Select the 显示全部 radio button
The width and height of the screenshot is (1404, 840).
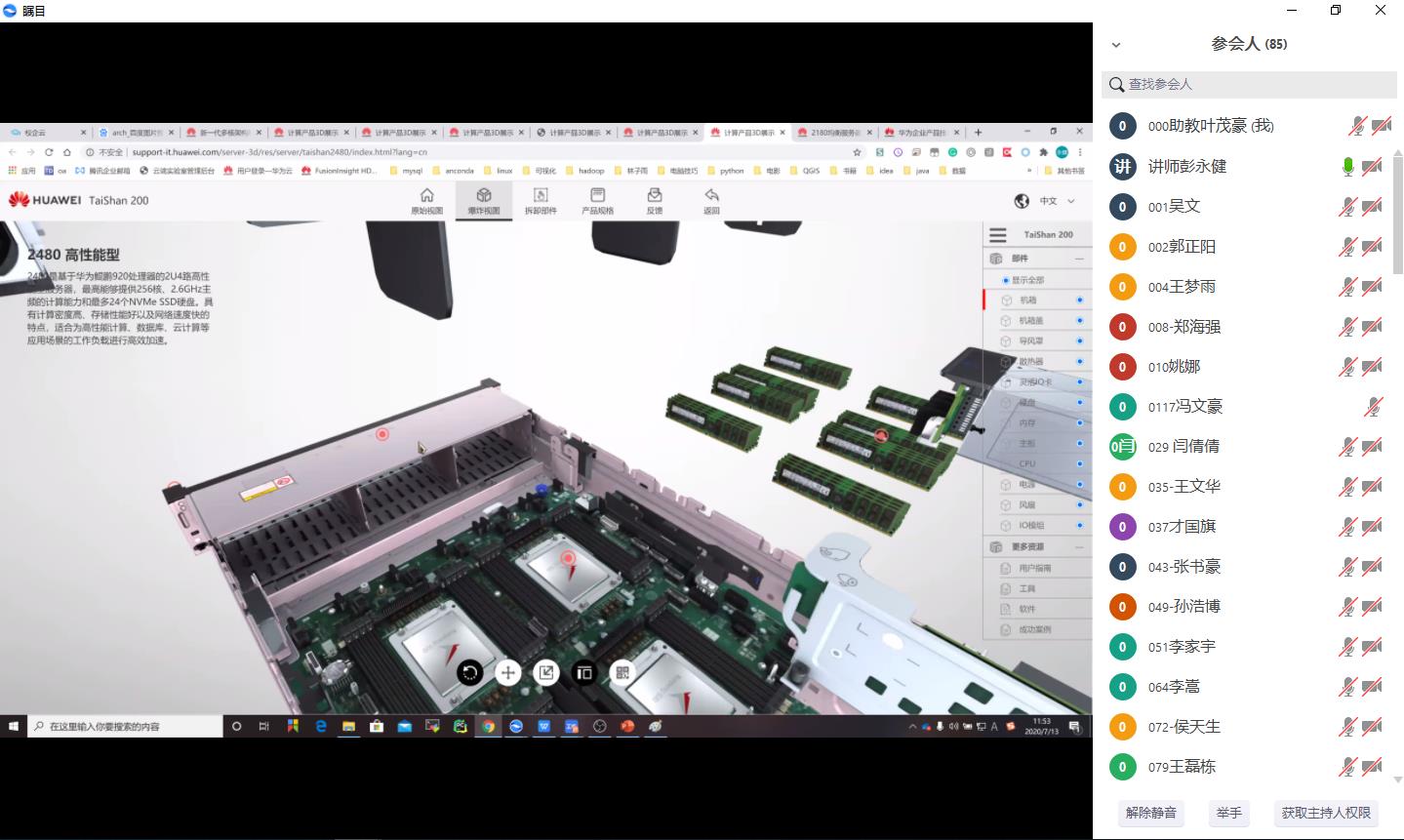[x=1006, y=280]
